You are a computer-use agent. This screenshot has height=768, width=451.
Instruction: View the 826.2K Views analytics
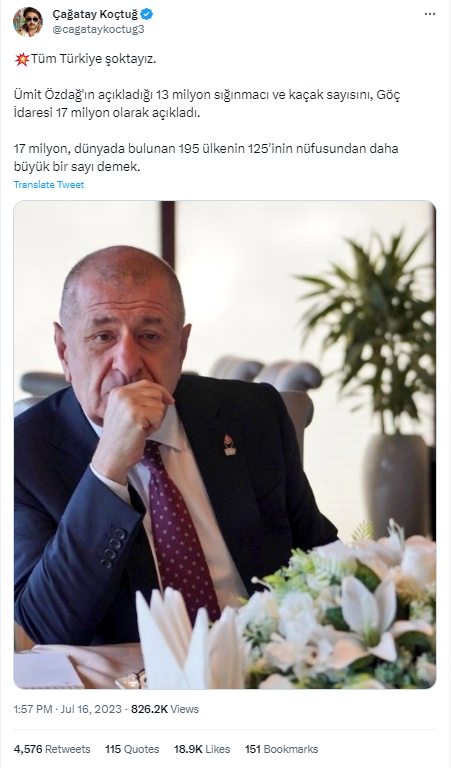(x=165, y=709)
